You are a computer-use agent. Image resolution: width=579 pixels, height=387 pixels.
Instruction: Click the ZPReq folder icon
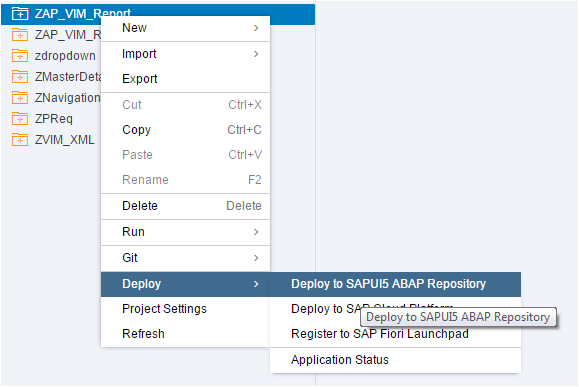(x=20, y=119)
